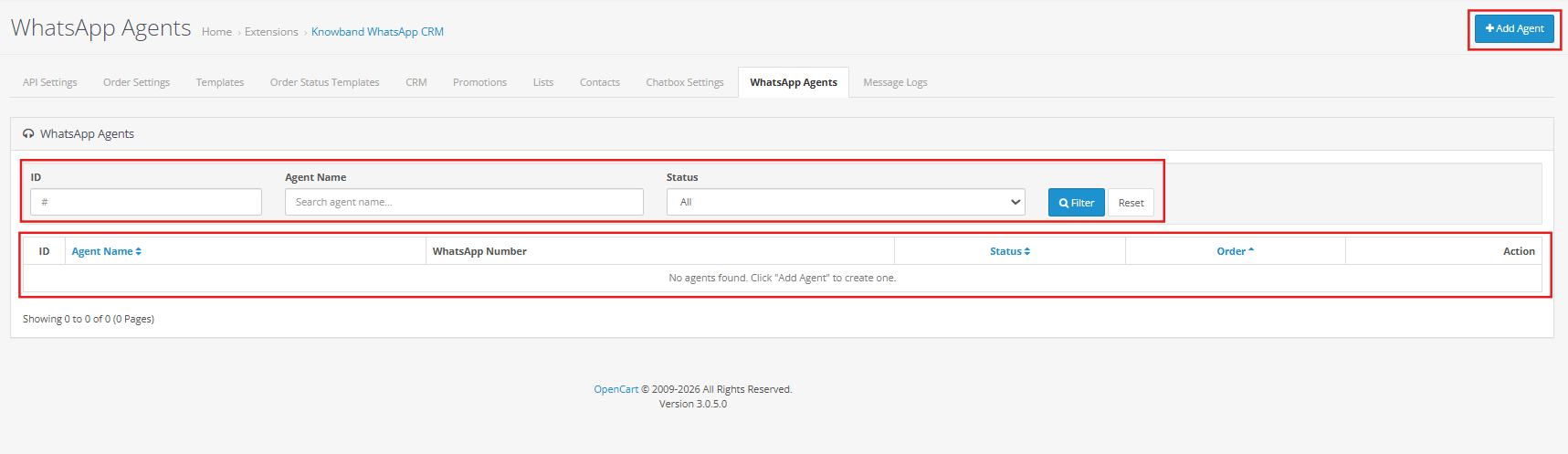Click the Add Agent button
1568x454 pixels.
(1514, 28)
